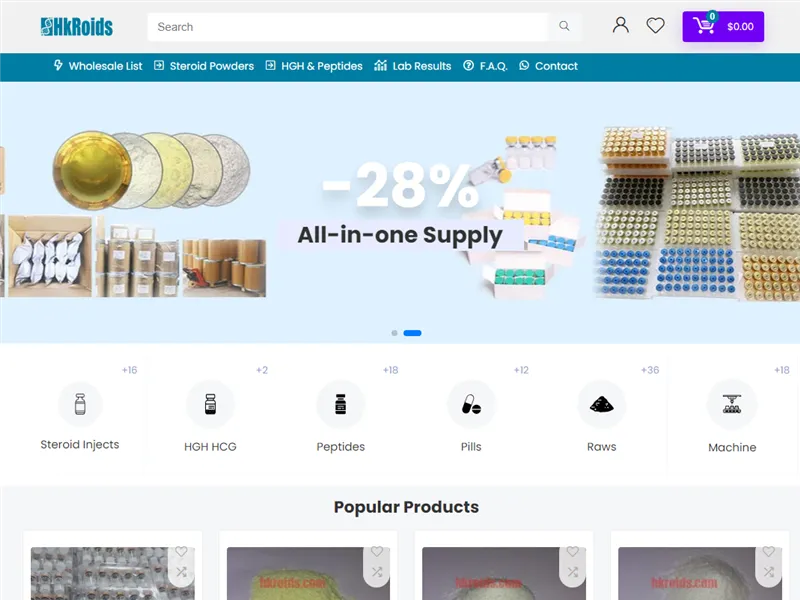
Task: Click the Machine category icon
Action: click(x=732, y=403)
